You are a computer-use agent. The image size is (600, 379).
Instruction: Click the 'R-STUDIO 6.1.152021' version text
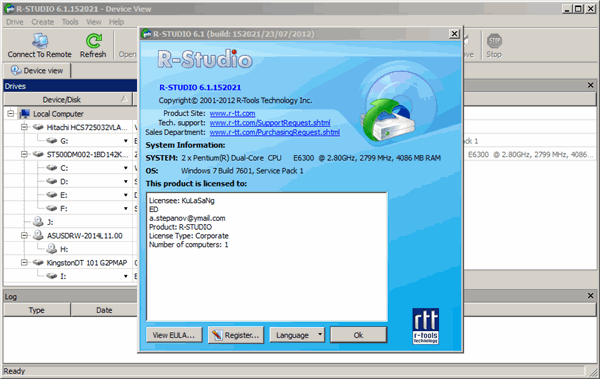click(x=200, y=87)
